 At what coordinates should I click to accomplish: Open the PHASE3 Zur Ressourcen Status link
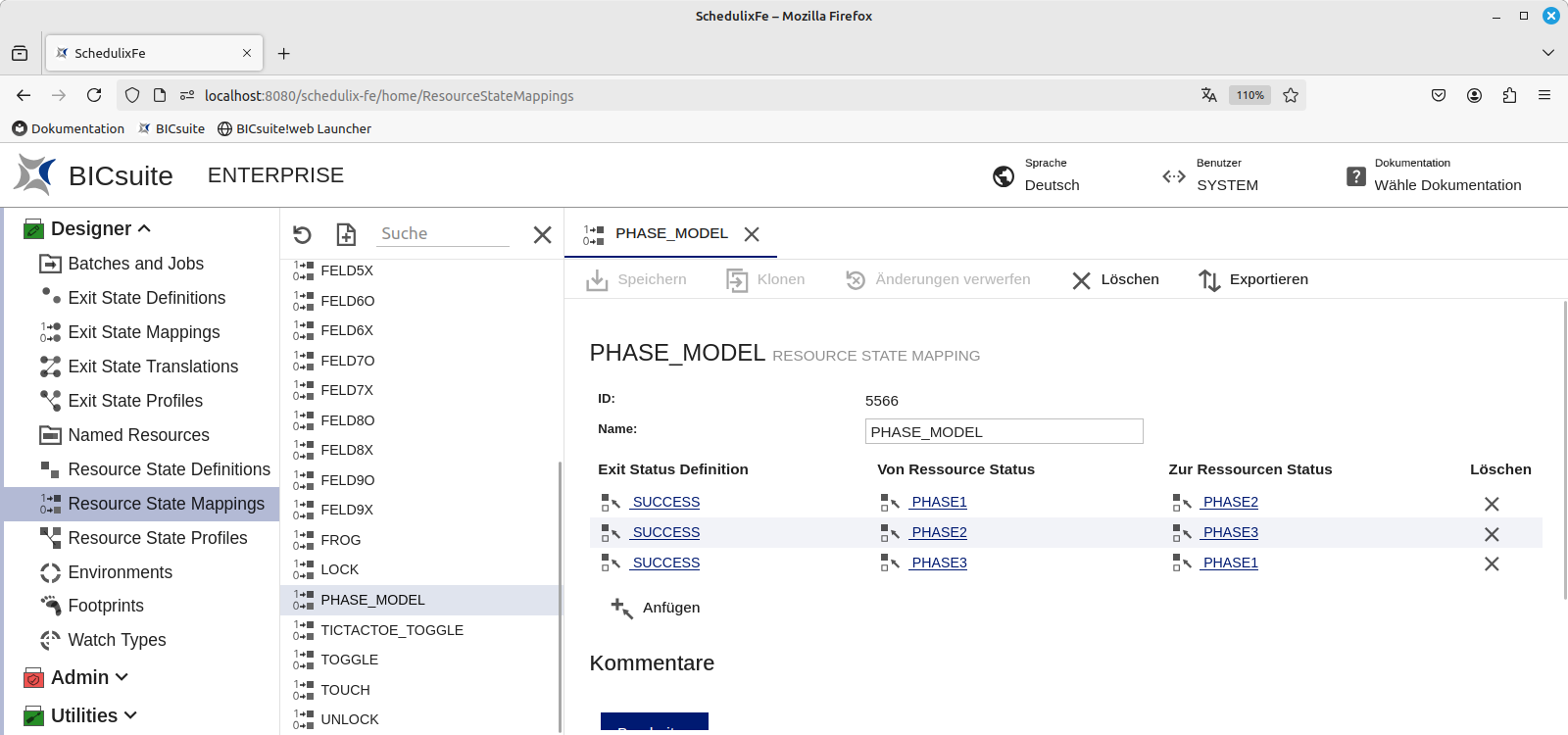point(1230,532)
